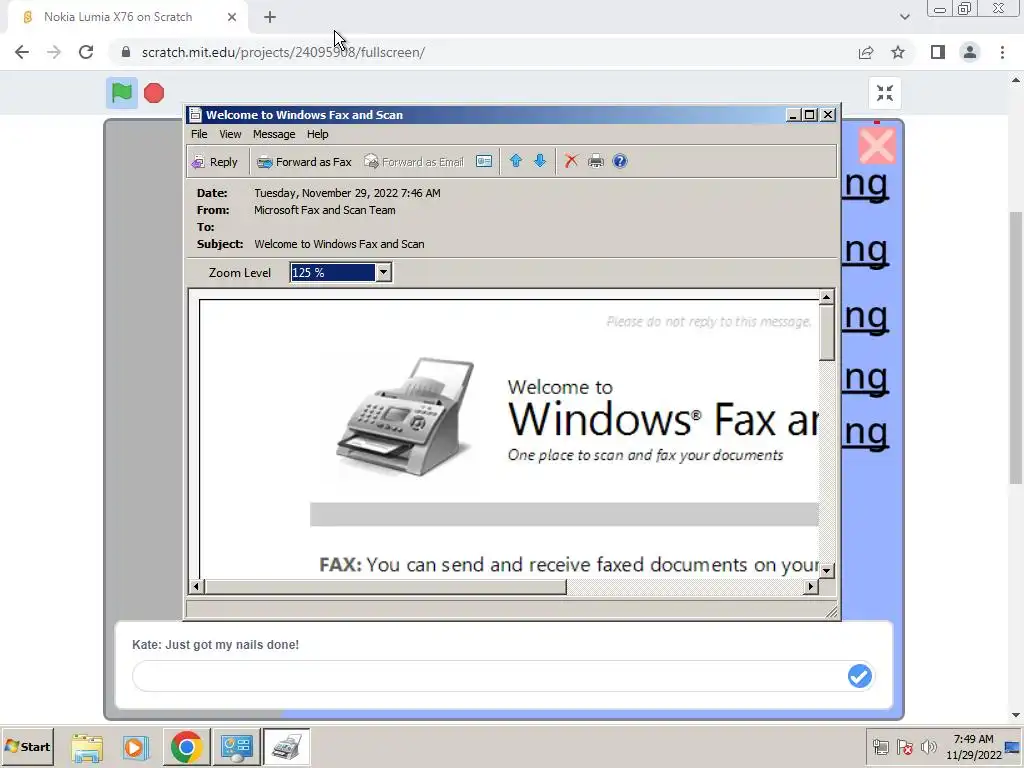This screenshot has width=1024, height=768.
Task: Click the Action Center flag tray icon
Action: click(x=904, y=747)
